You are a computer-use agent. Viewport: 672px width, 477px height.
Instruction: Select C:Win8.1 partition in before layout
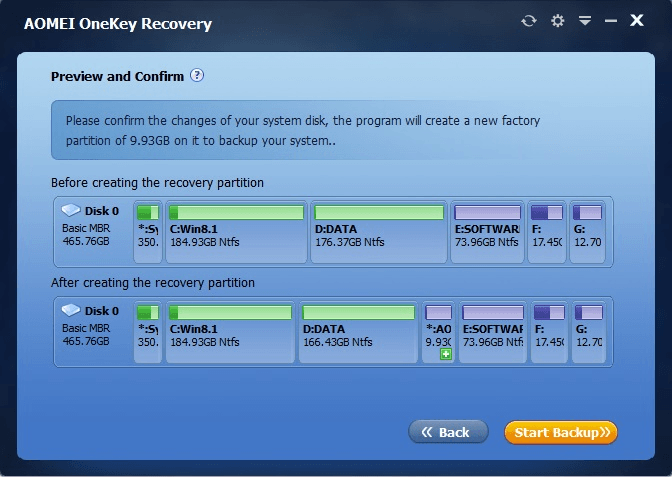[x=236, y=231]
